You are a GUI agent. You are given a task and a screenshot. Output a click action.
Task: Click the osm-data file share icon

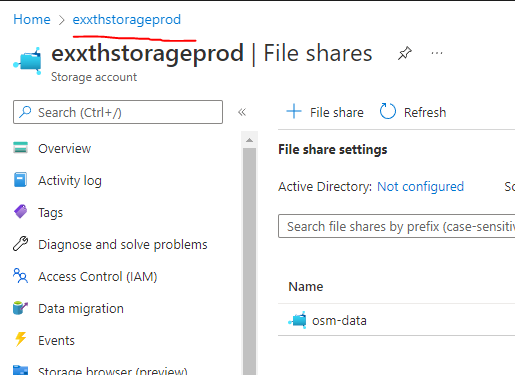(297, 320)
